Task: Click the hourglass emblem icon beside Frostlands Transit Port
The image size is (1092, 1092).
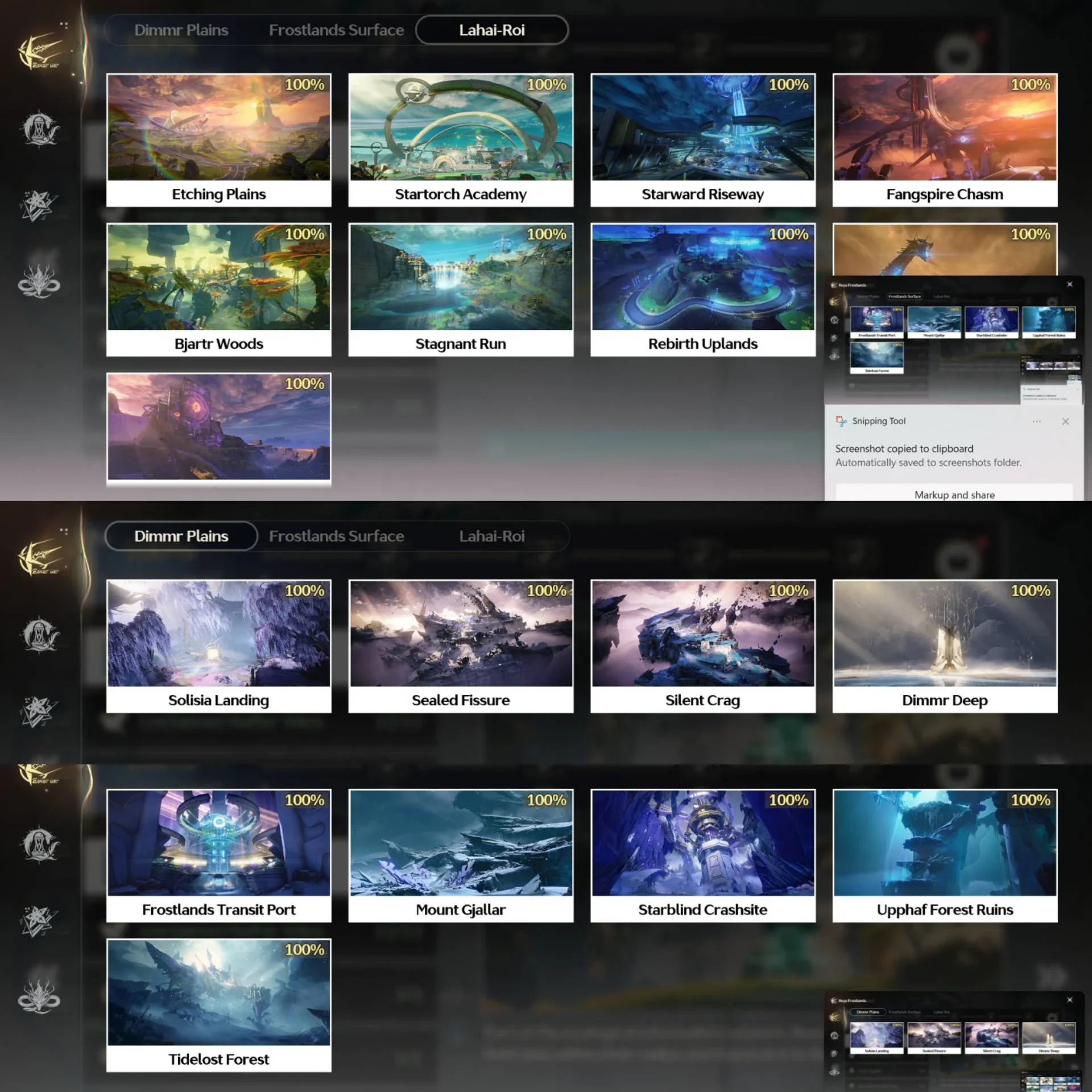Action: click(x=40, y=844)
